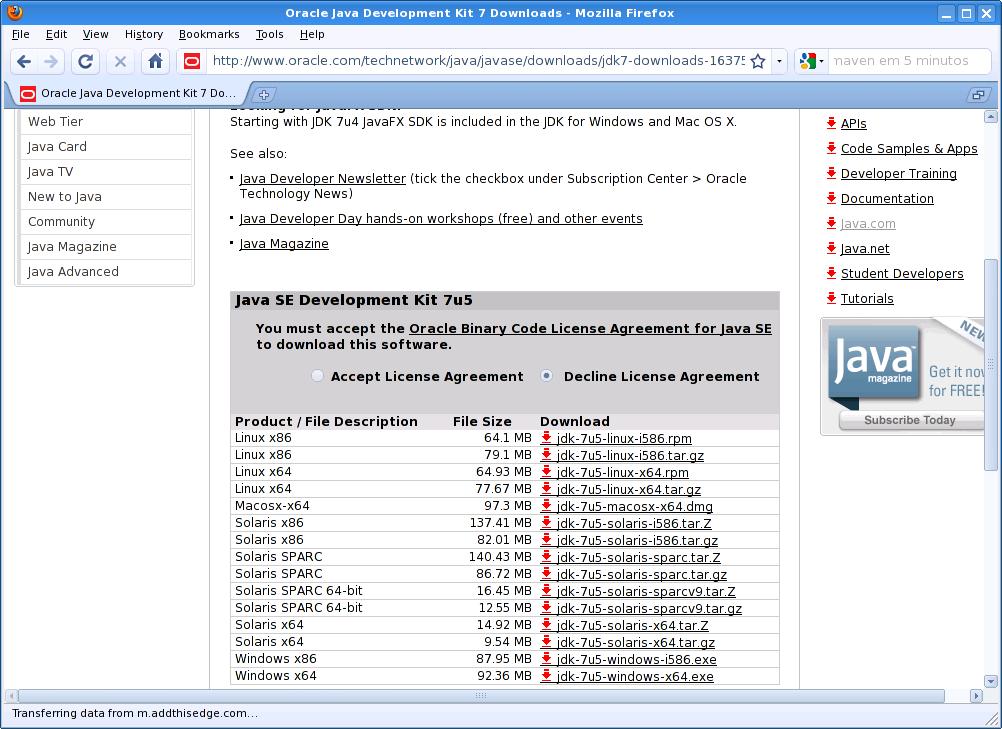Screen dimensions: 1002x729
Task: Click the Subscribe Today button
Action: (x=911, y=420)
